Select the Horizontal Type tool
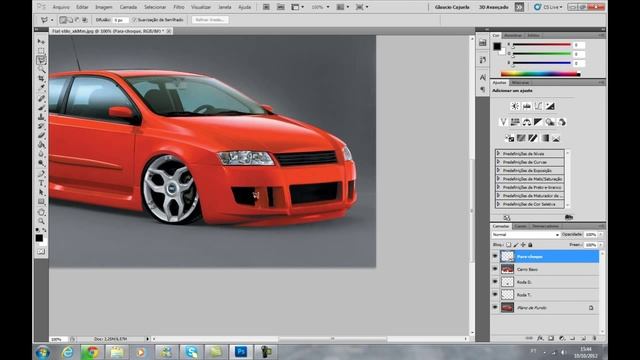The height and width of the screenshot is (360, 640). coord(41,183)
